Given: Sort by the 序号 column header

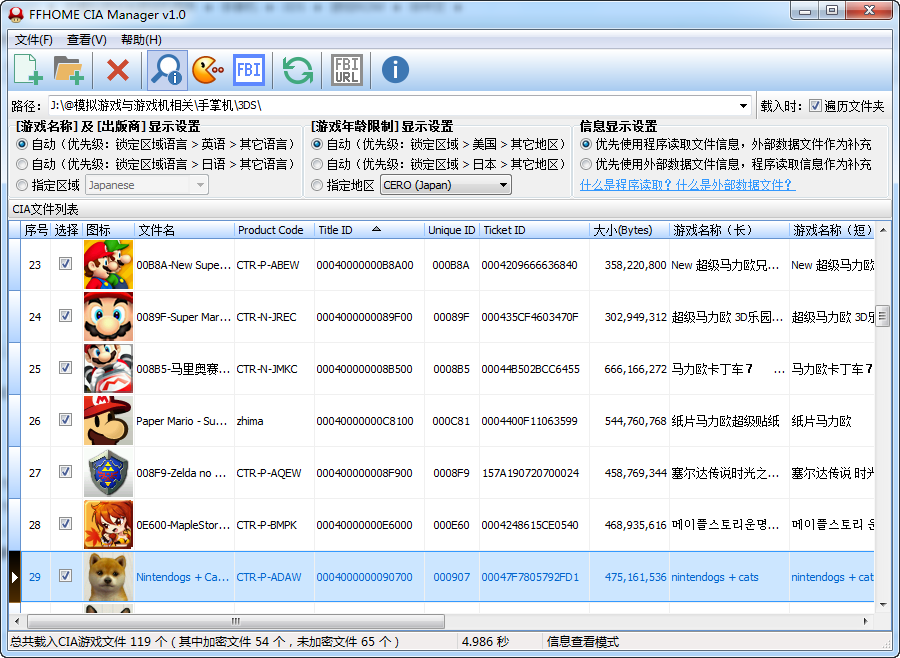Looking at the screenshot, I should point(36,230).
